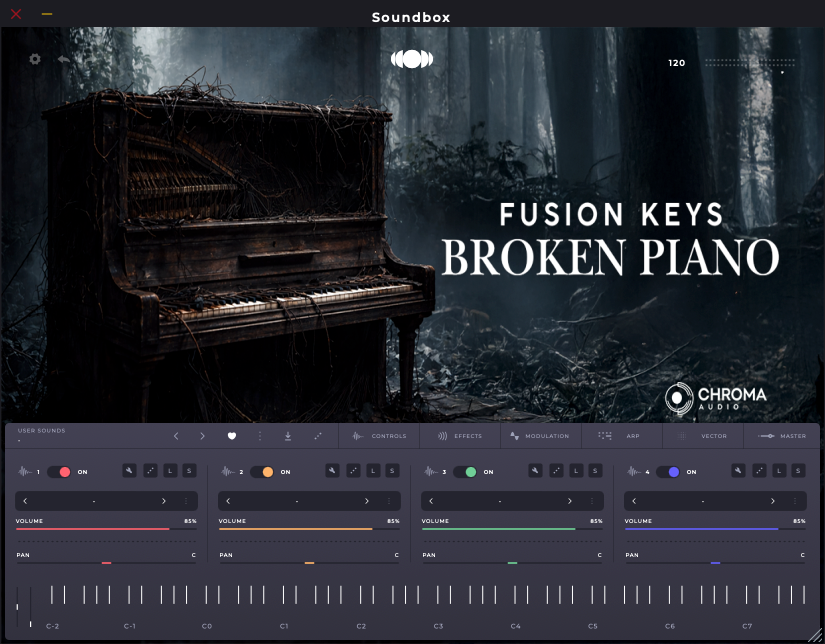Favorite the preset with the heart icon
Screen dimensions: 825x644
coord(232,436)
